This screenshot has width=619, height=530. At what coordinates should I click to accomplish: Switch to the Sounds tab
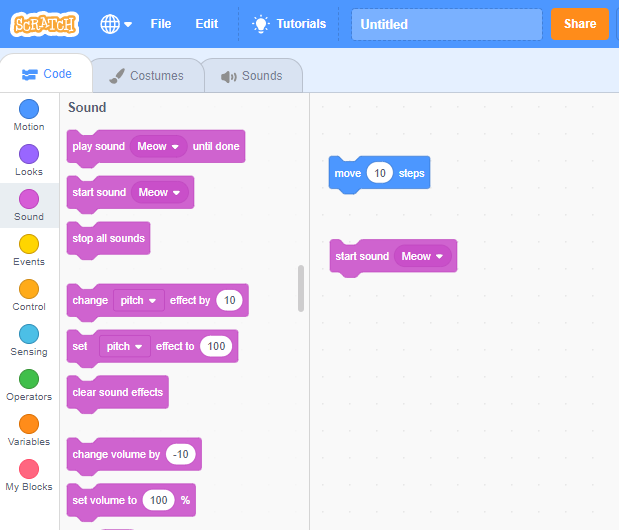252,76
